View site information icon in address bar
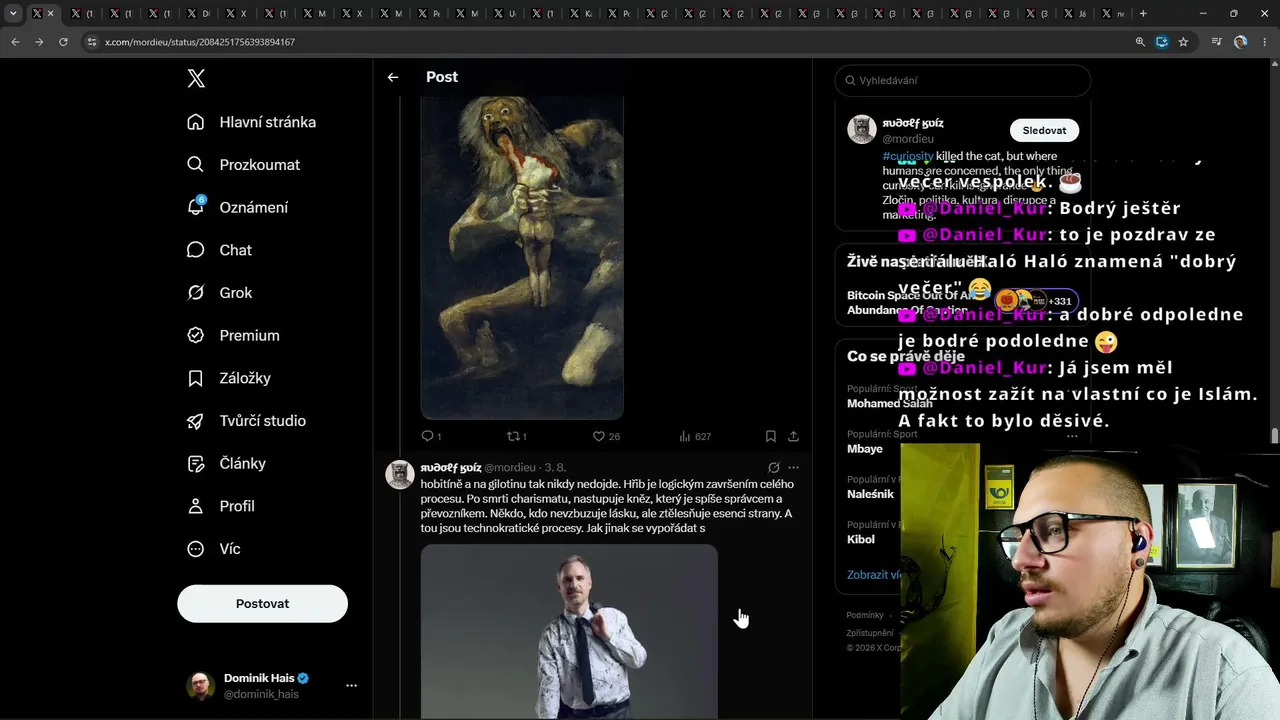Image resolution: width=1280 pixels, height=720 pixels. pos(92,42)
